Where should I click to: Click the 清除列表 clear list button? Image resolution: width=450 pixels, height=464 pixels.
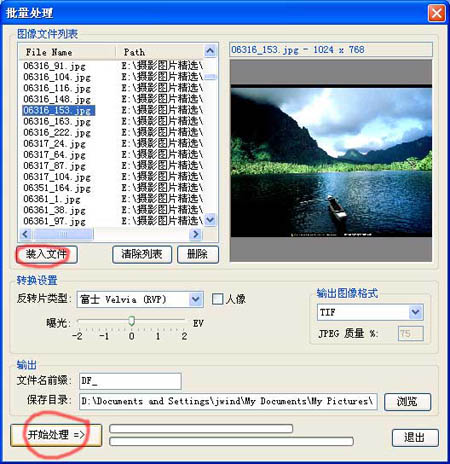coord(142,255)
